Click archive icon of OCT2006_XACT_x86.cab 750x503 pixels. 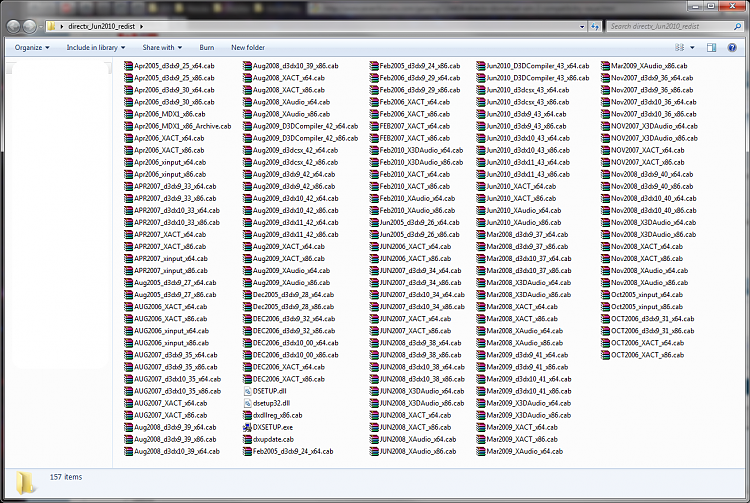click(x=605, y=355)
